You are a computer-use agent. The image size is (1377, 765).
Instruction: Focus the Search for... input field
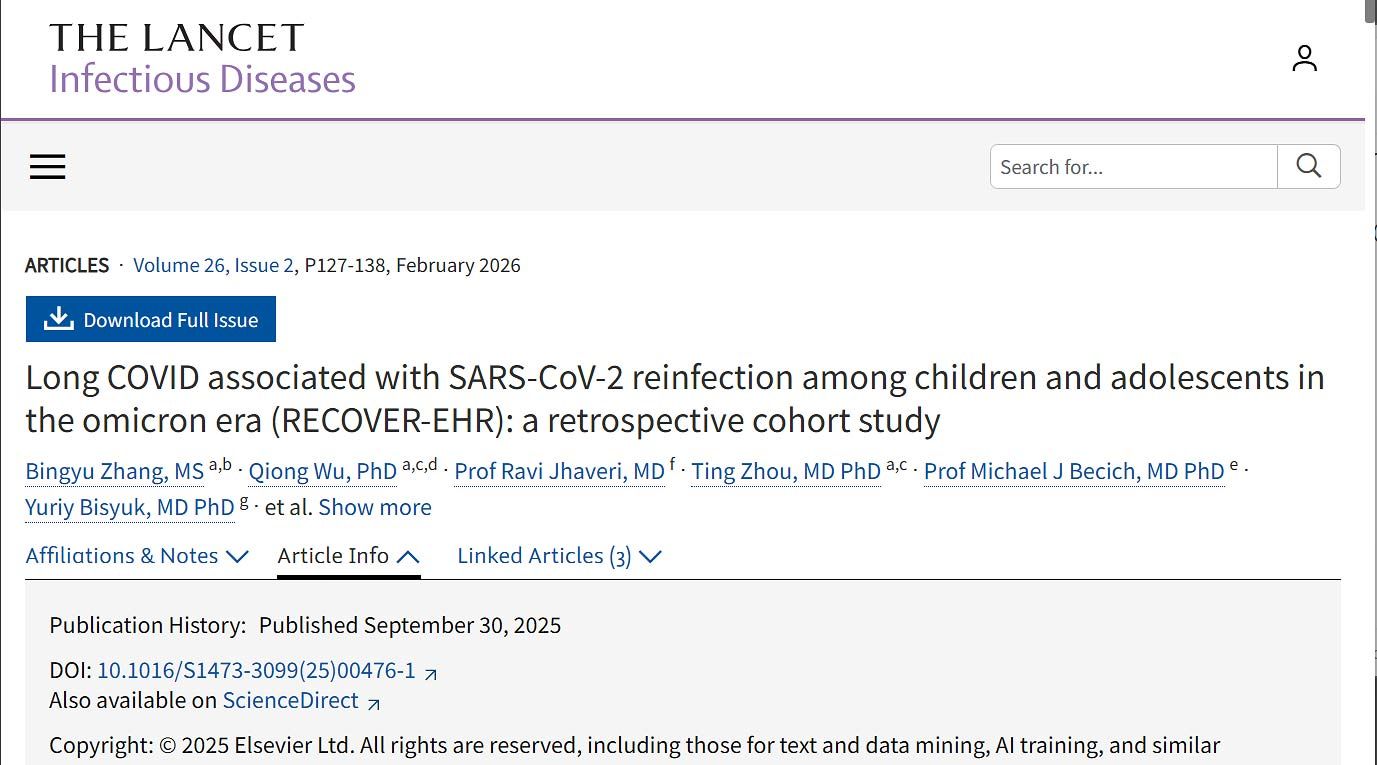point(1134,167)
